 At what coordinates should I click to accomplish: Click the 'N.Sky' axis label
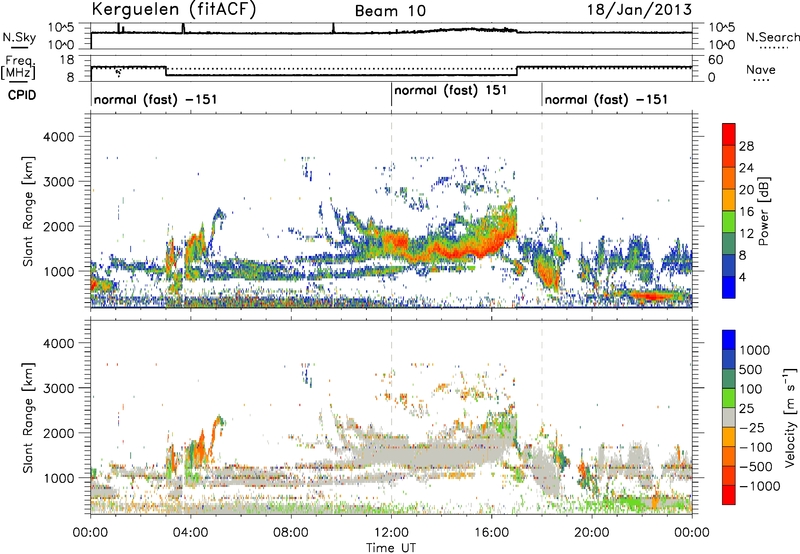click(x=19, y=37)
